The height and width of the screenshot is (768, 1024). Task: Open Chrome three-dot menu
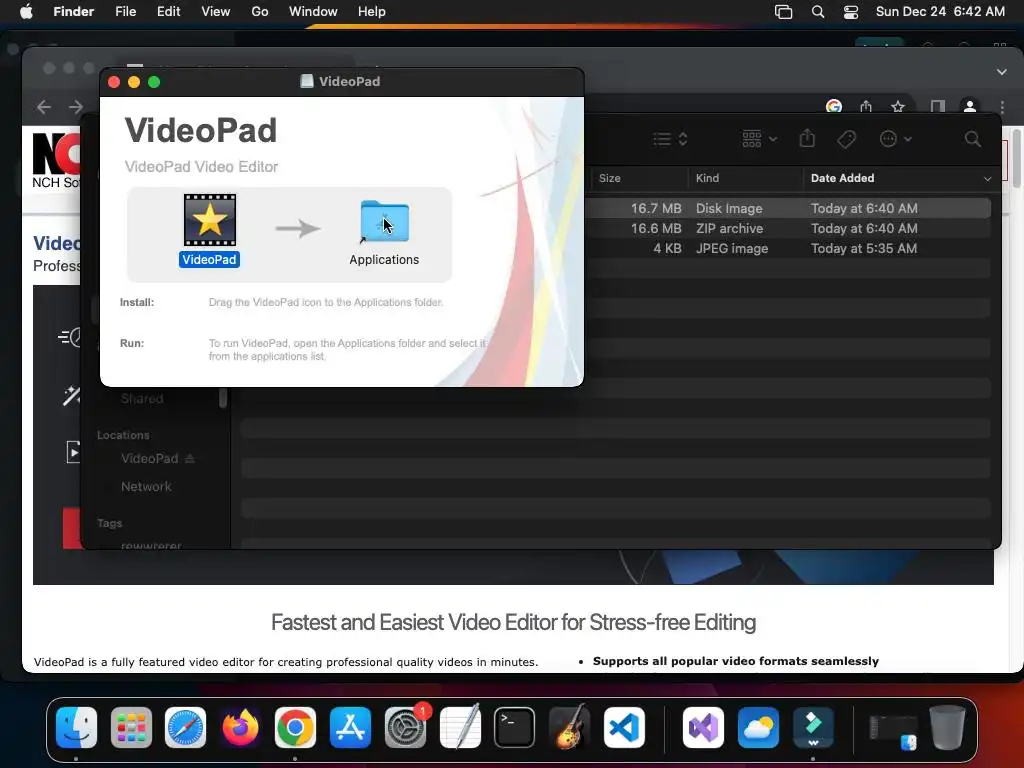coord(1002,106)
